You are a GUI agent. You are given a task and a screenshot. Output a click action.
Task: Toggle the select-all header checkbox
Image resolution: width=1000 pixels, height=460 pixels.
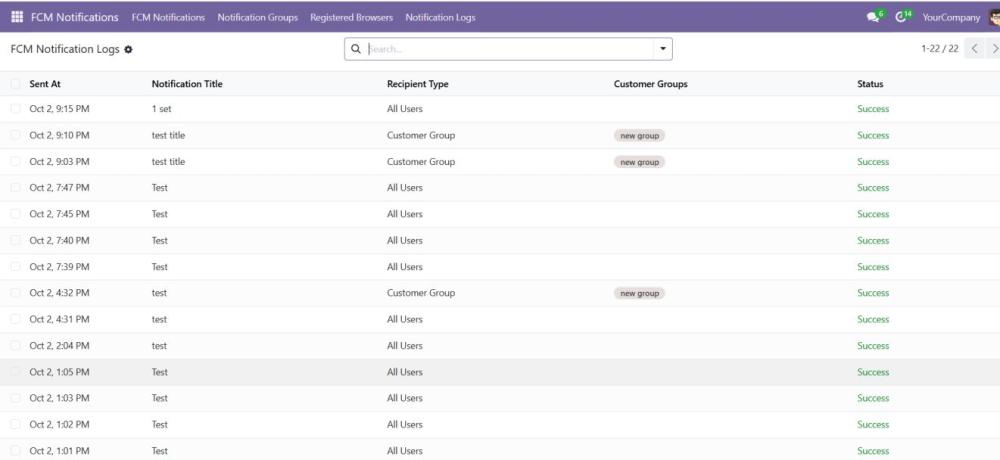pyautogui.click(x=15, y=84)
